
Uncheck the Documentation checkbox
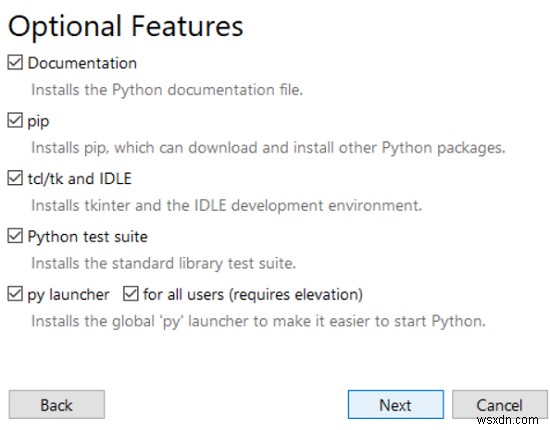pyautogui.click(x=15, y=62)
